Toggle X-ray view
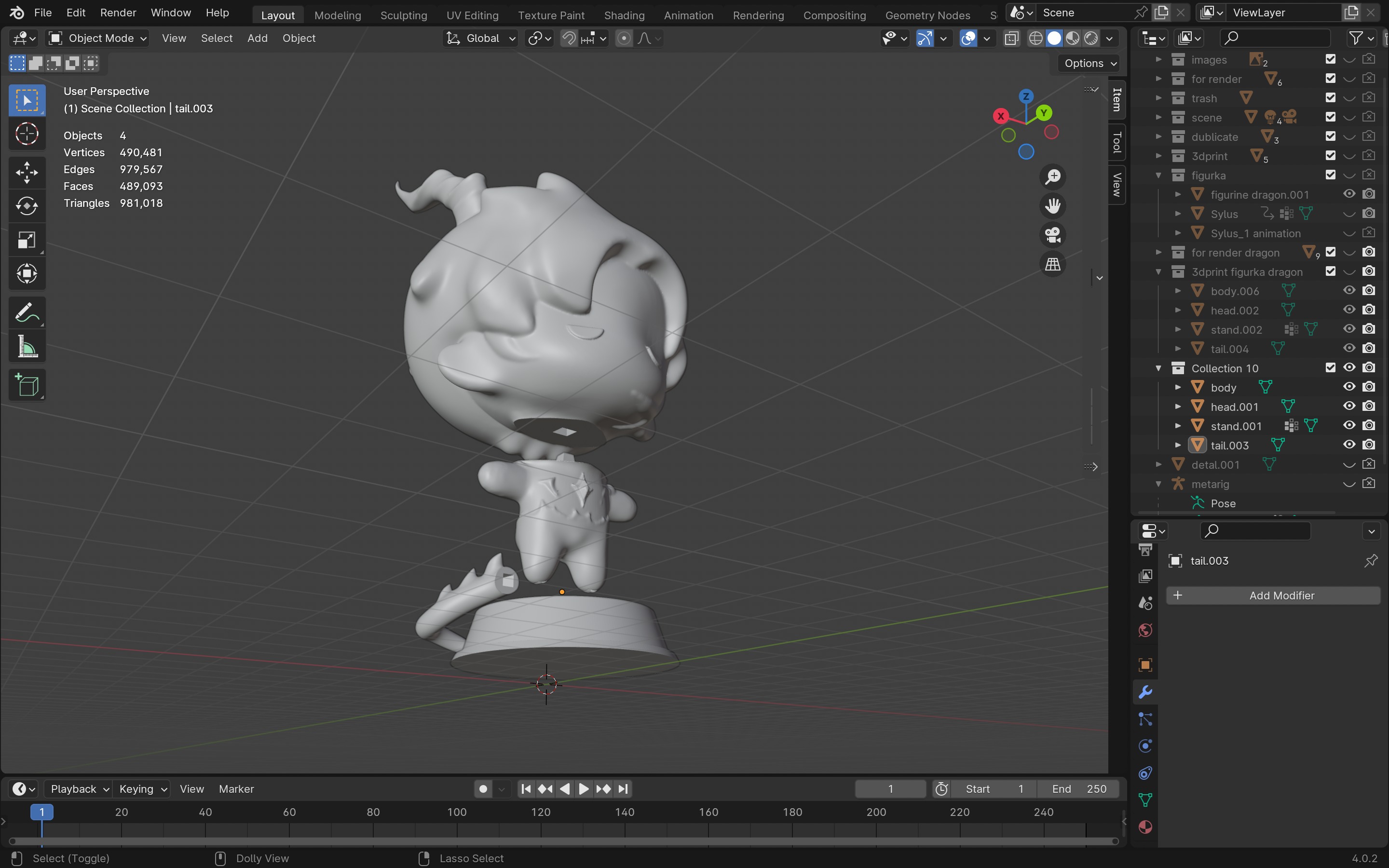Screen dimensions: 1389x868 1011,39
